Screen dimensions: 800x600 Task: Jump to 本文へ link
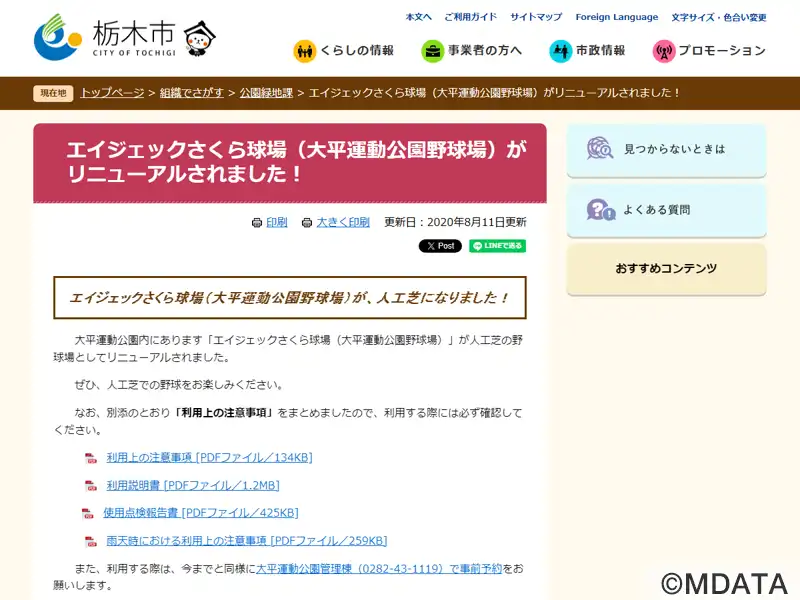(x=418, y=17)
